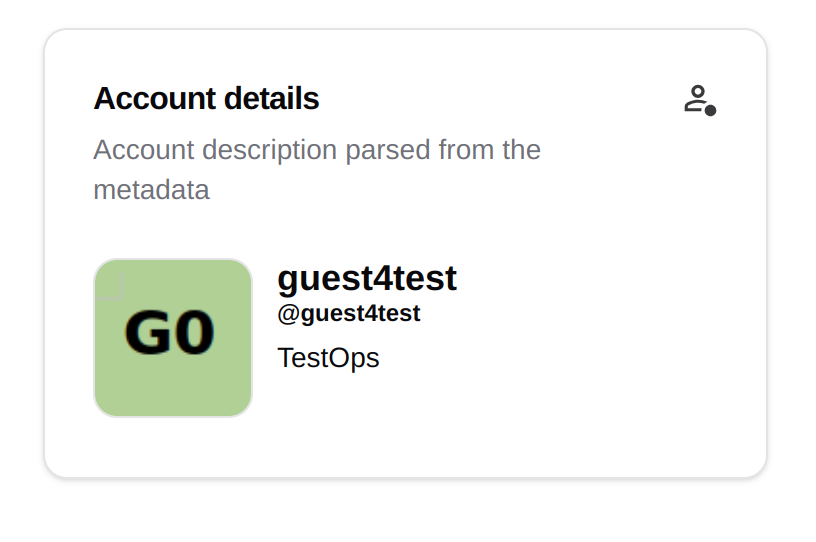Open the @guest4test handle
Screen dimensions: 816x542
(349, 313)
